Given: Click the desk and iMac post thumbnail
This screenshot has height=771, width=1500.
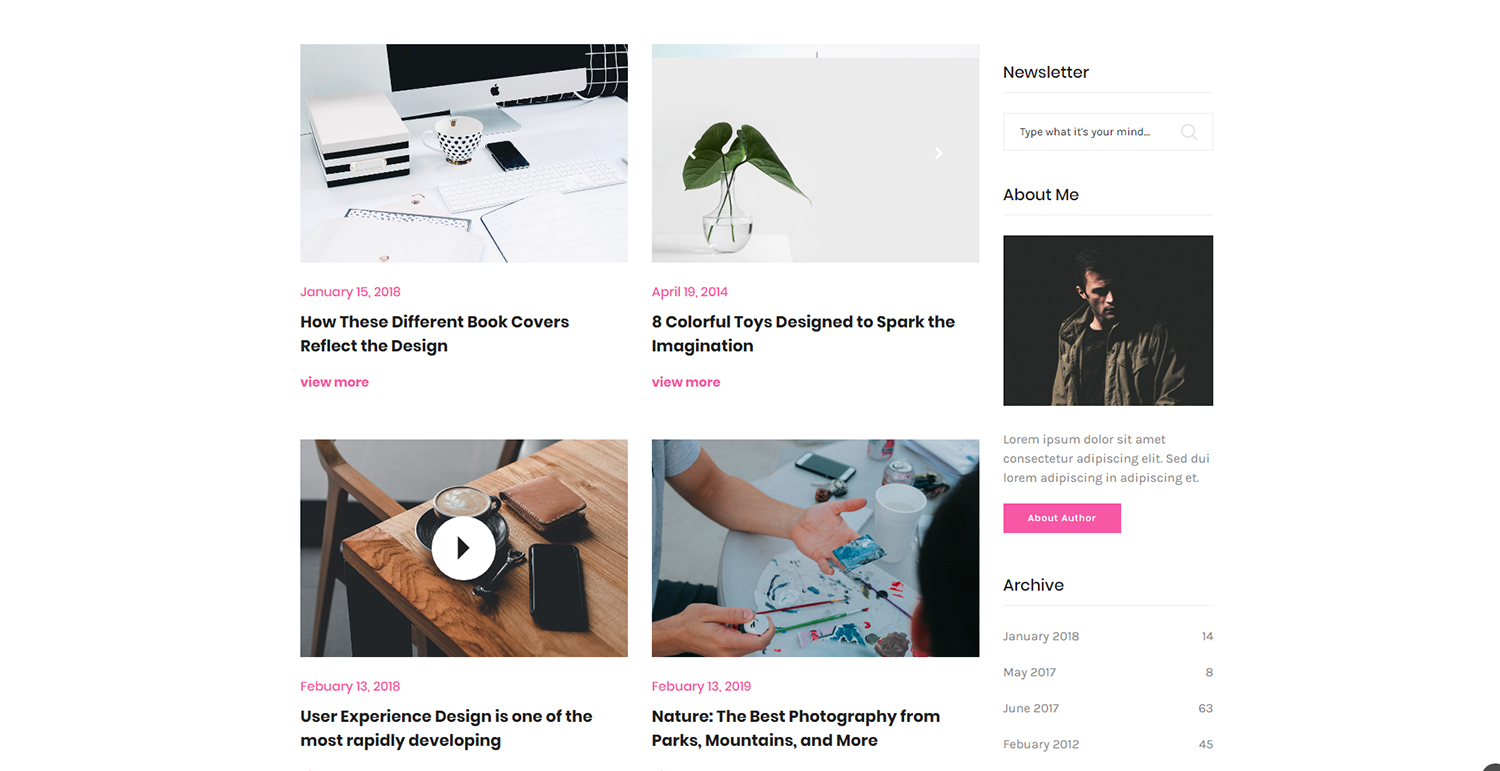Looking at the screenshot, I should [x=464, y=153].
